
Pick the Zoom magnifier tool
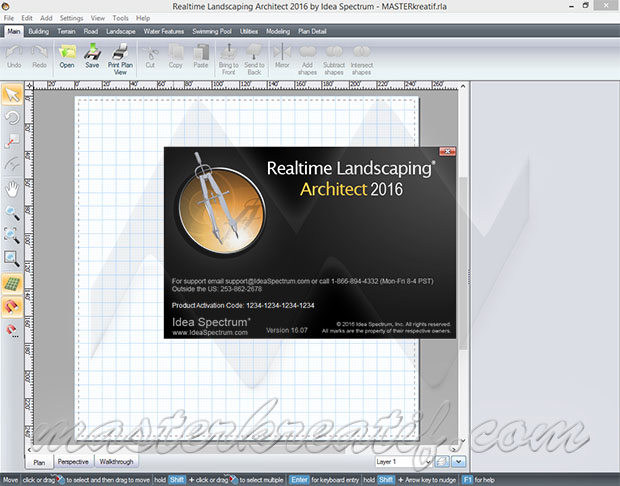(x=12, y=213)
